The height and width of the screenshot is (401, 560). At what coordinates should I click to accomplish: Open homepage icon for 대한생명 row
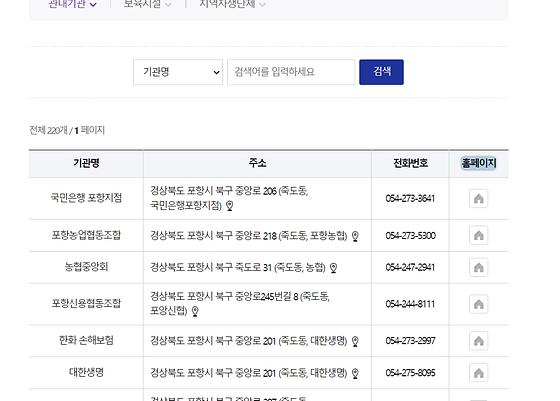478,373
